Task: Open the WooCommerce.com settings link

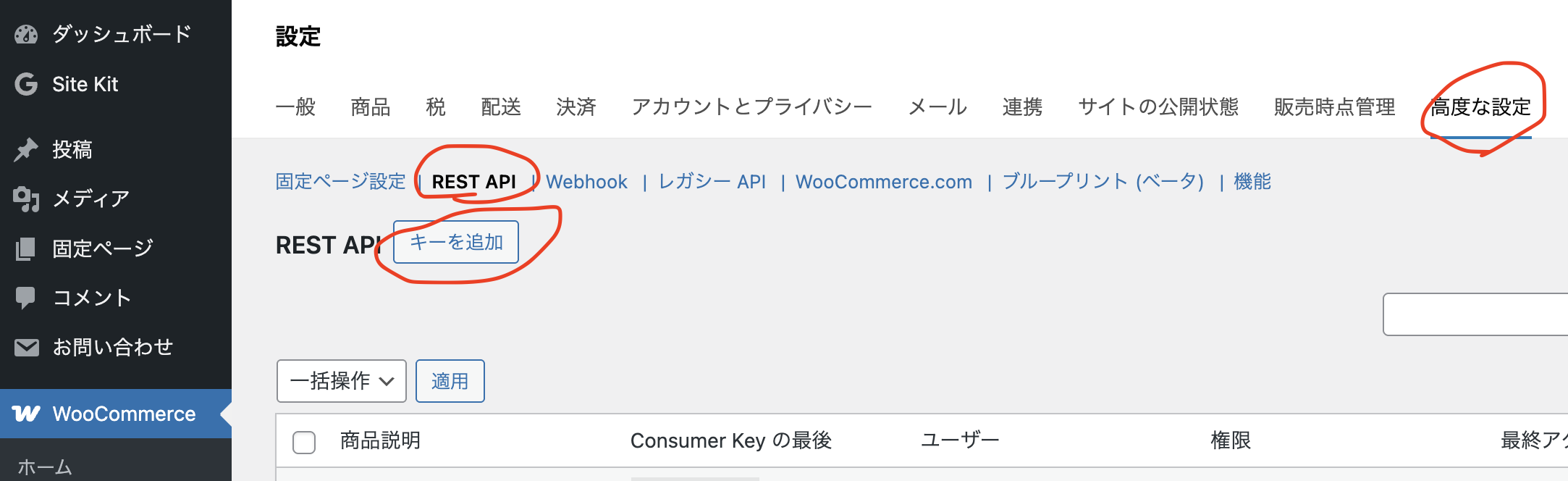Action: [883, 182]
